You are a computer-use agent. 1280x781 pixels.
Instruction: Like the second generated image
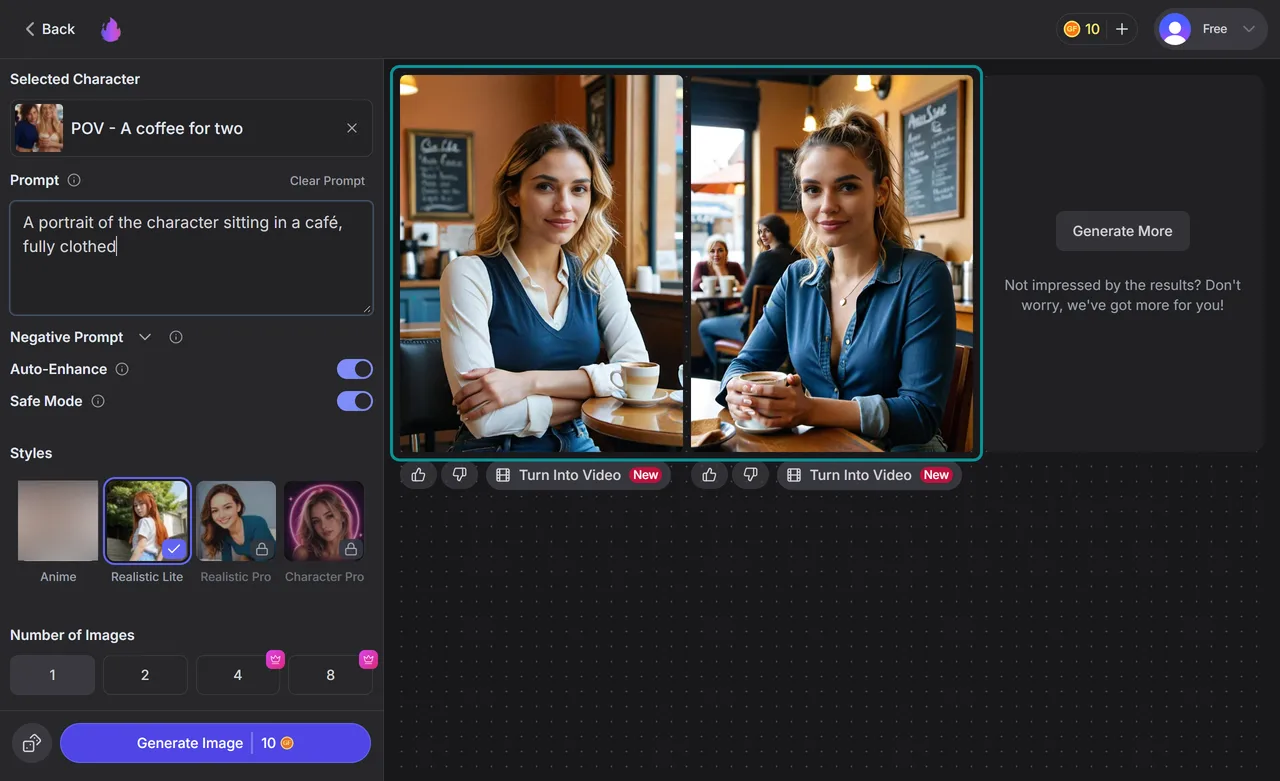click(709, 475)
